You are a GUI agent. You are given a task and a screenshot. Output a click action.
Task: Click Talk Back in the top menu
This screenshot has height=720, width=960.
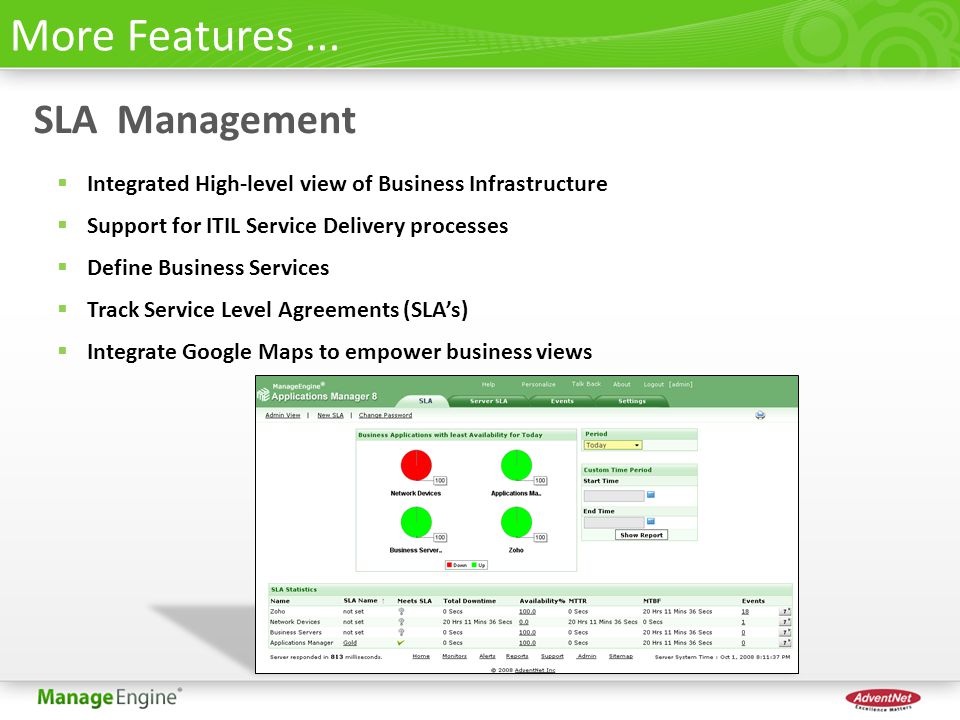586,384
